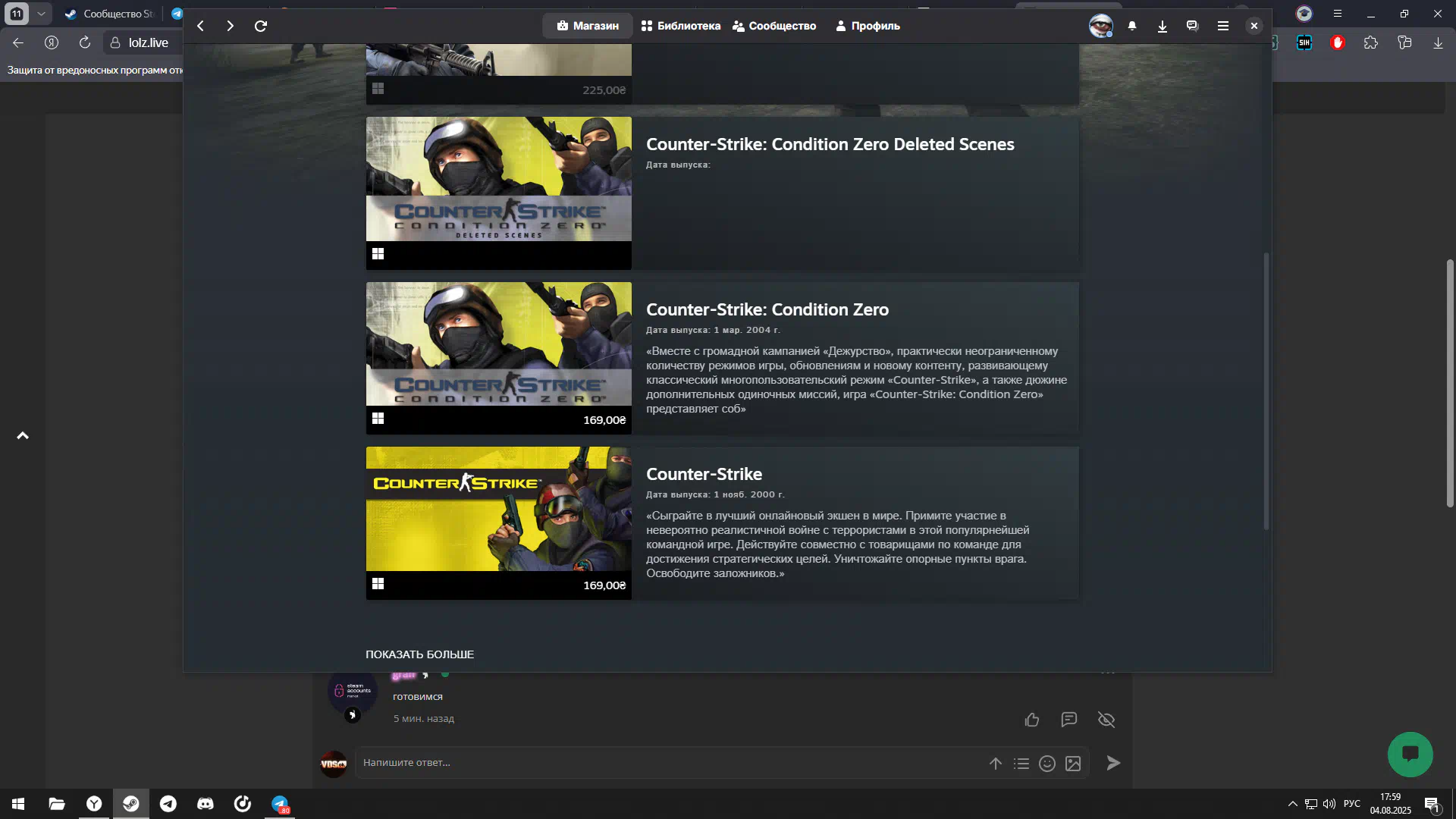Click the Counter-Strike: Condition Zero cover image
This screenshot has width=1456, height=819.
498,344
